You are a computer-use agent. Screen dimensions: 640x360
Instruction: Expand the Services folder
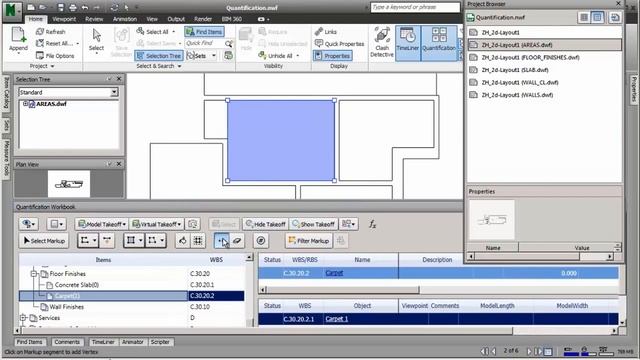click(x=23, y=318)
